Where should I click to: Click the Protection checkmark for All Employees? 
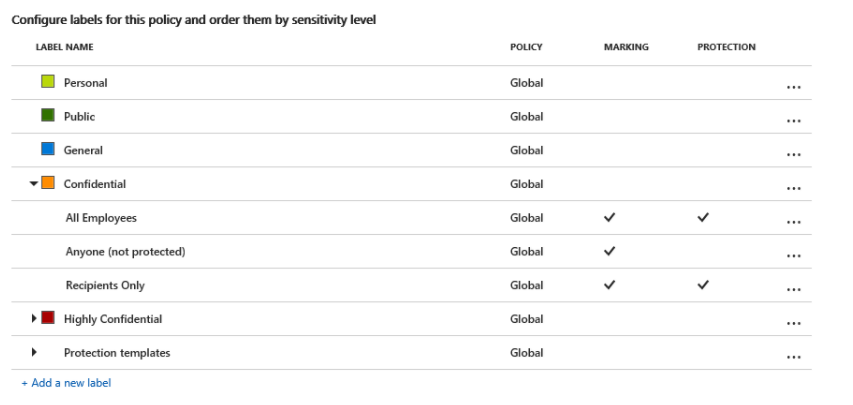coord(703,217)
